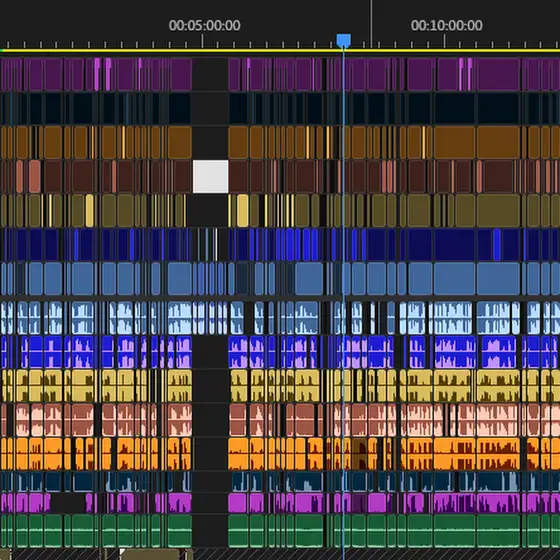
Task: Click the 00:05:00:00 timecode on the ruler
Action: click(204, 25)
